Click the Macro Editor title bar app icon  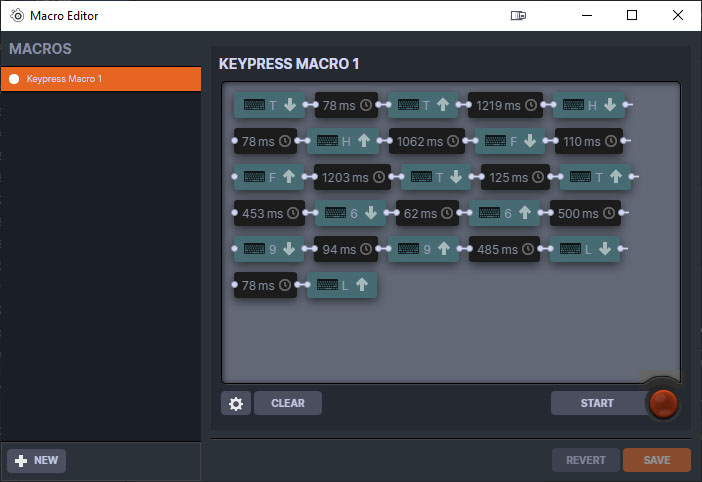coord(17,15)
